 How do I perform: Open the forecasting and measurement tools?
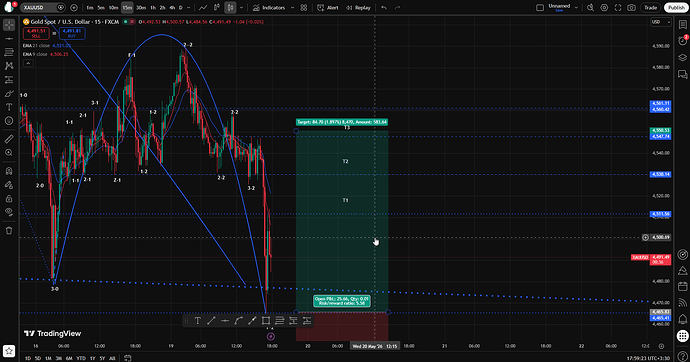point(9,80)
